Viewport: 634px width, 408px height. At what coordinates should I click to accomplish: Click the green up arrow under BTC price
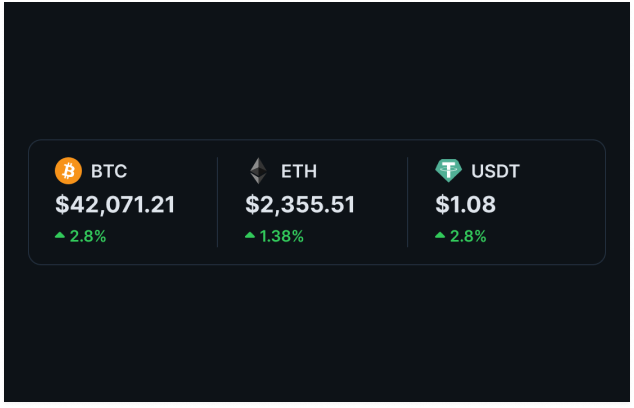click(x=60, y=236)
